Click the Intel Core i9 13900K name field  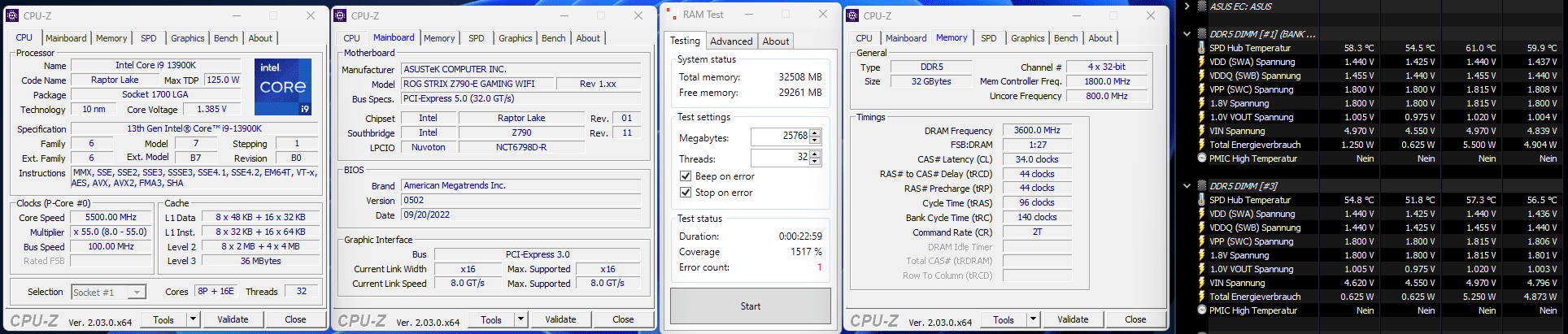click(155, 65)
